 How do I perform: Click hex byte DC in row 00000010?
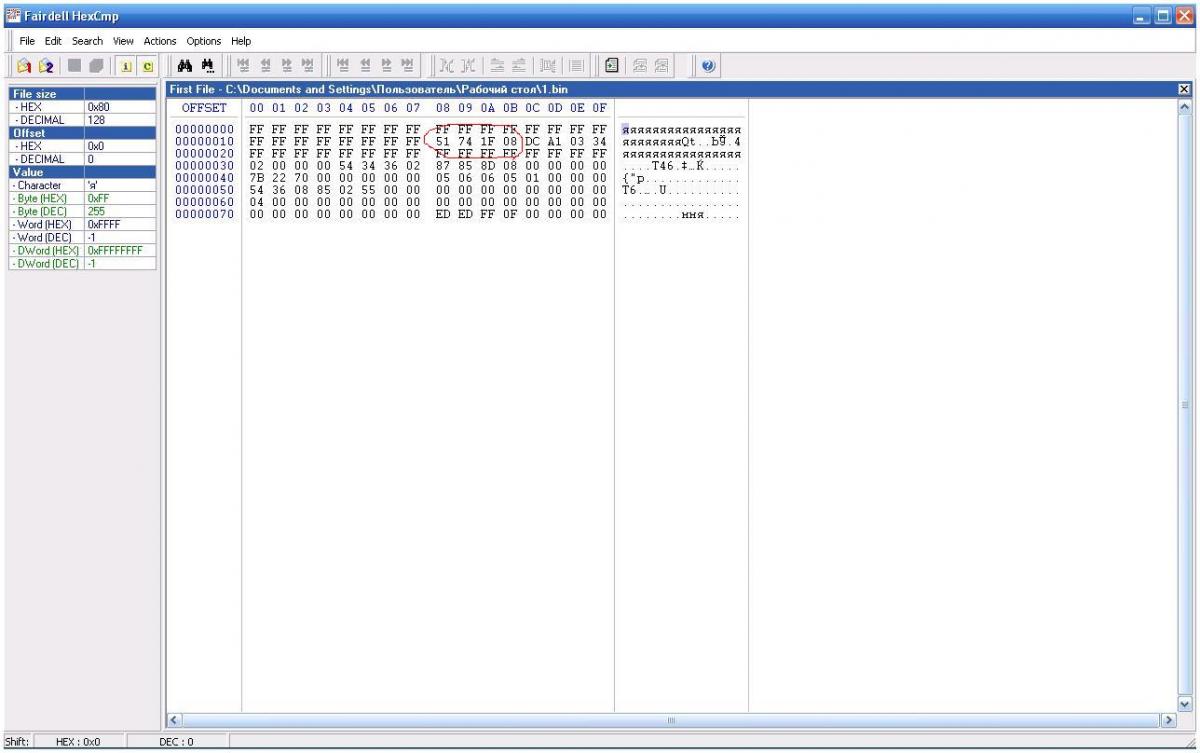pos(532,142)
